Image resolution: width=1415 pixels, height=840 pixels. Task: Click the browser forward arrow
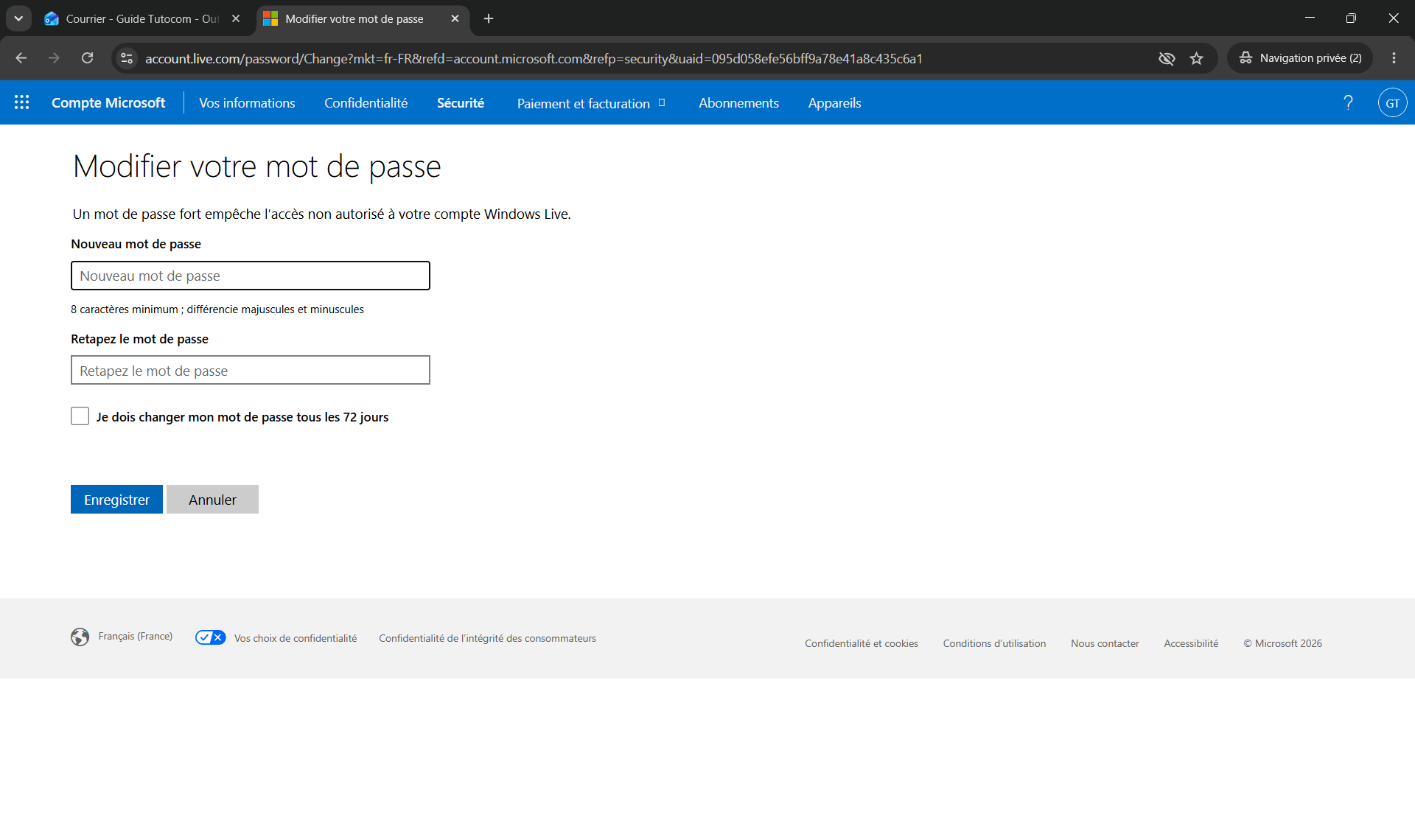(54, 58)
